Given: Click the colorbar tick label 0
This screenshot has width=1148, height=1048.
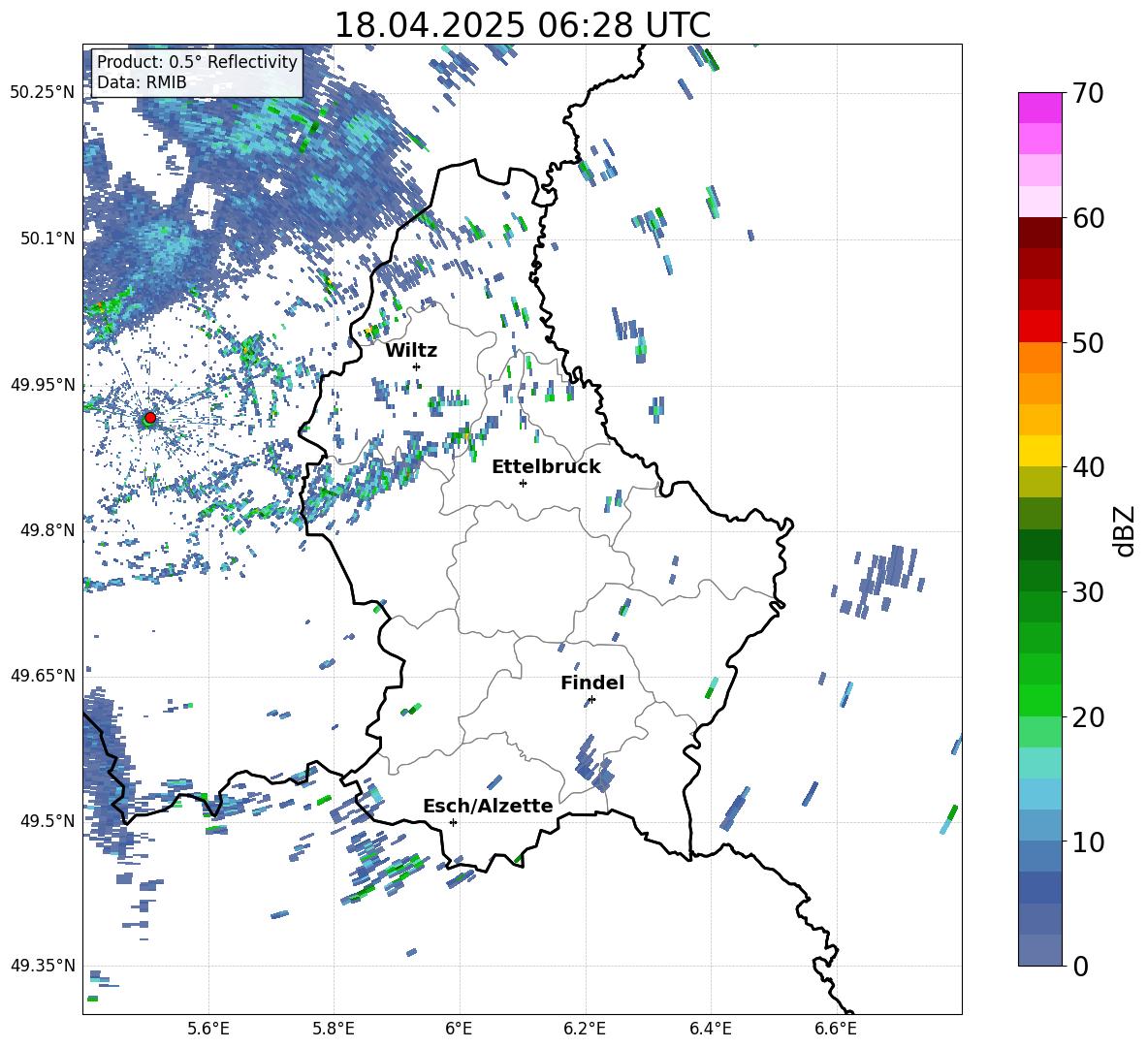Looking at the screenshot, I should click(x=1080, y=966).
